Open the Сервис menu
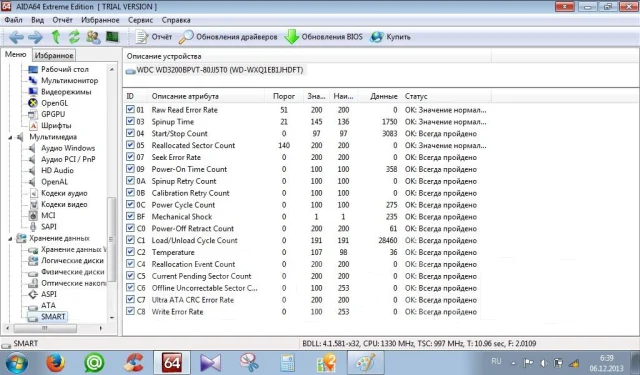Screen dimensions: 640x375 [x=140, y=20]
